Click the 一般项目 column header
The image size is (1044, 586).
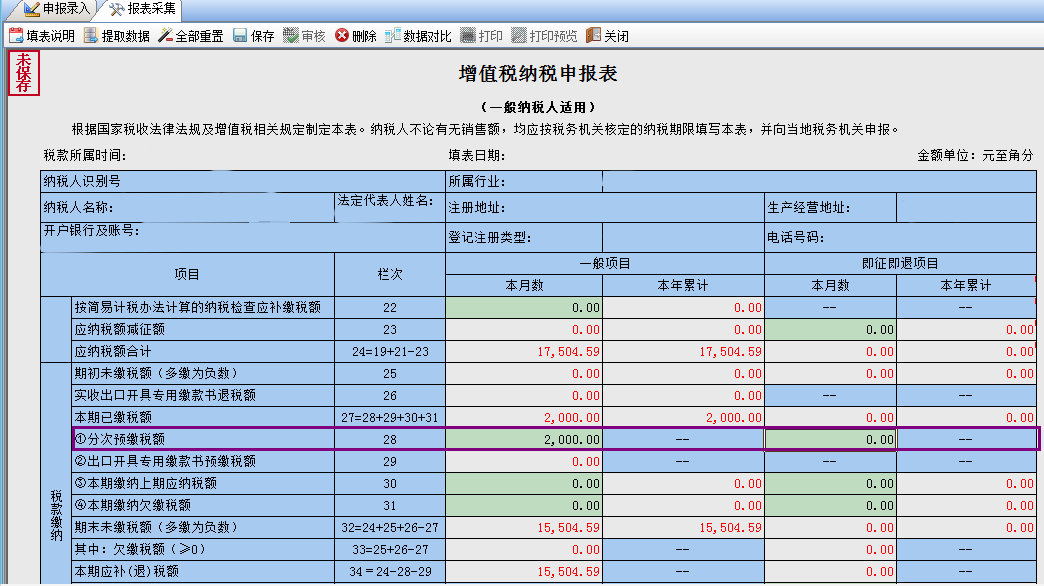click(605, 263)
